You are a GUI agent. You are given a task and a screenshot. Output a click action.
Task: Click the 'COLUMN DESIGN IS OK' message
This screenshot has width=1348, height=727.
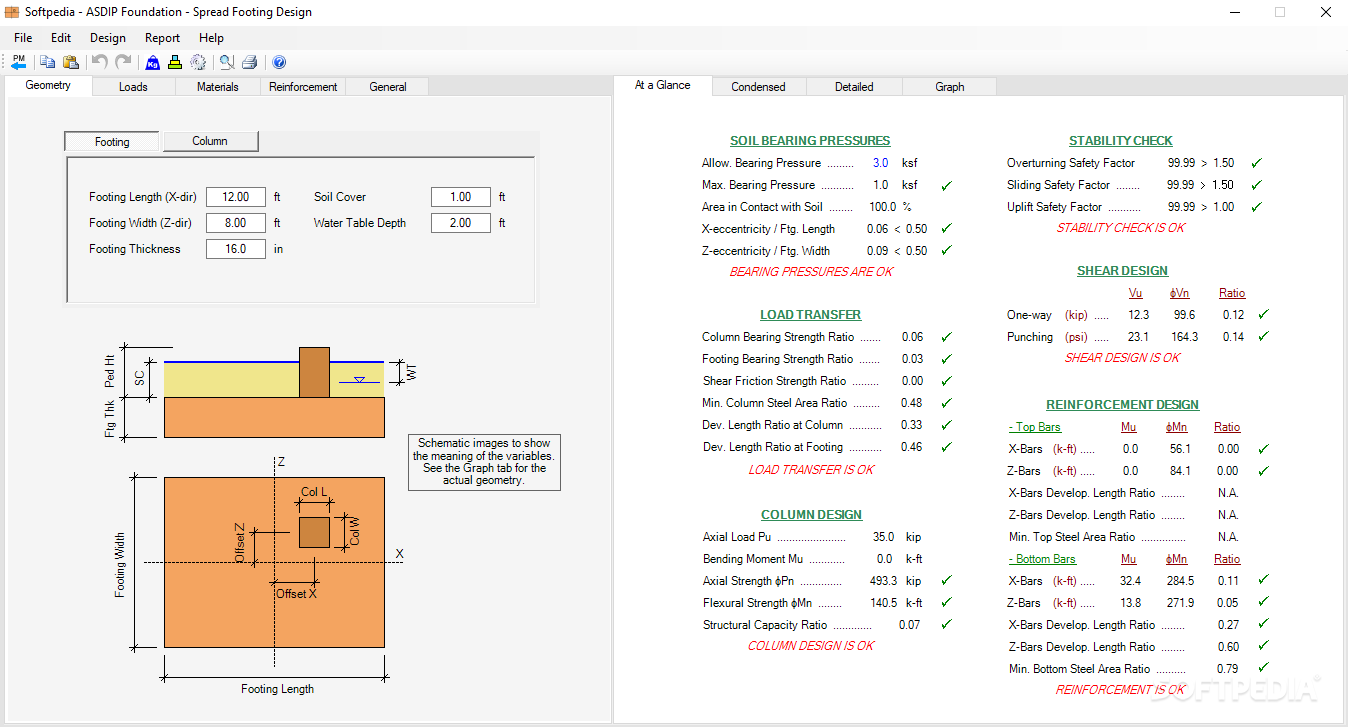(811, 646)
